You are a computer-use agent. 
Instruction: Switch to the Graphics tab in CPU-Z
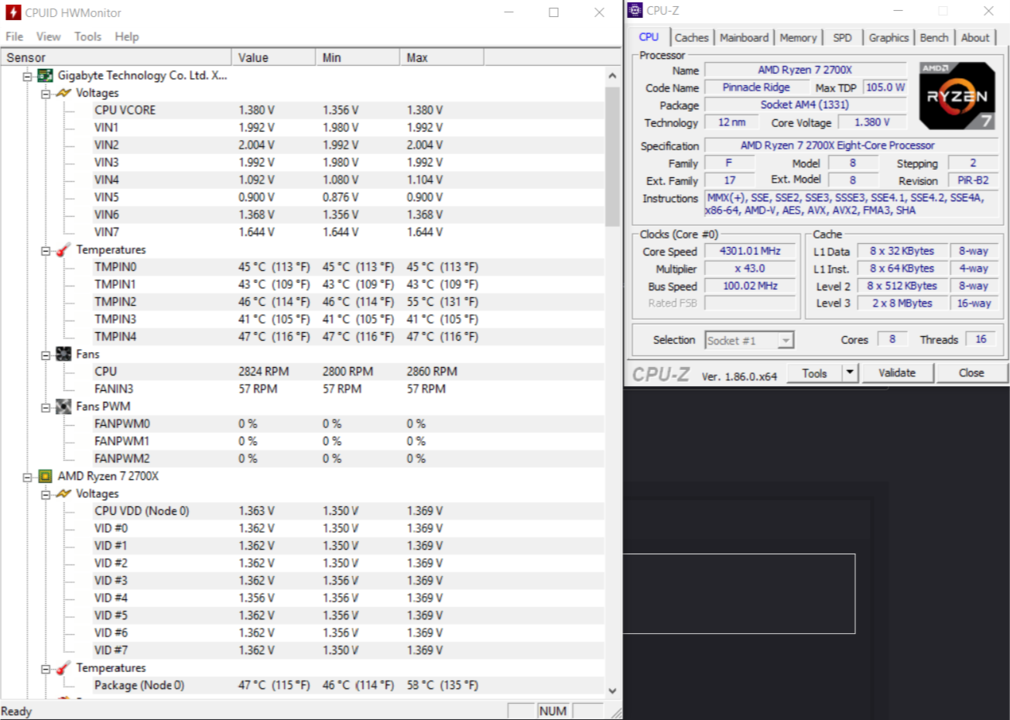click(888, 37)
